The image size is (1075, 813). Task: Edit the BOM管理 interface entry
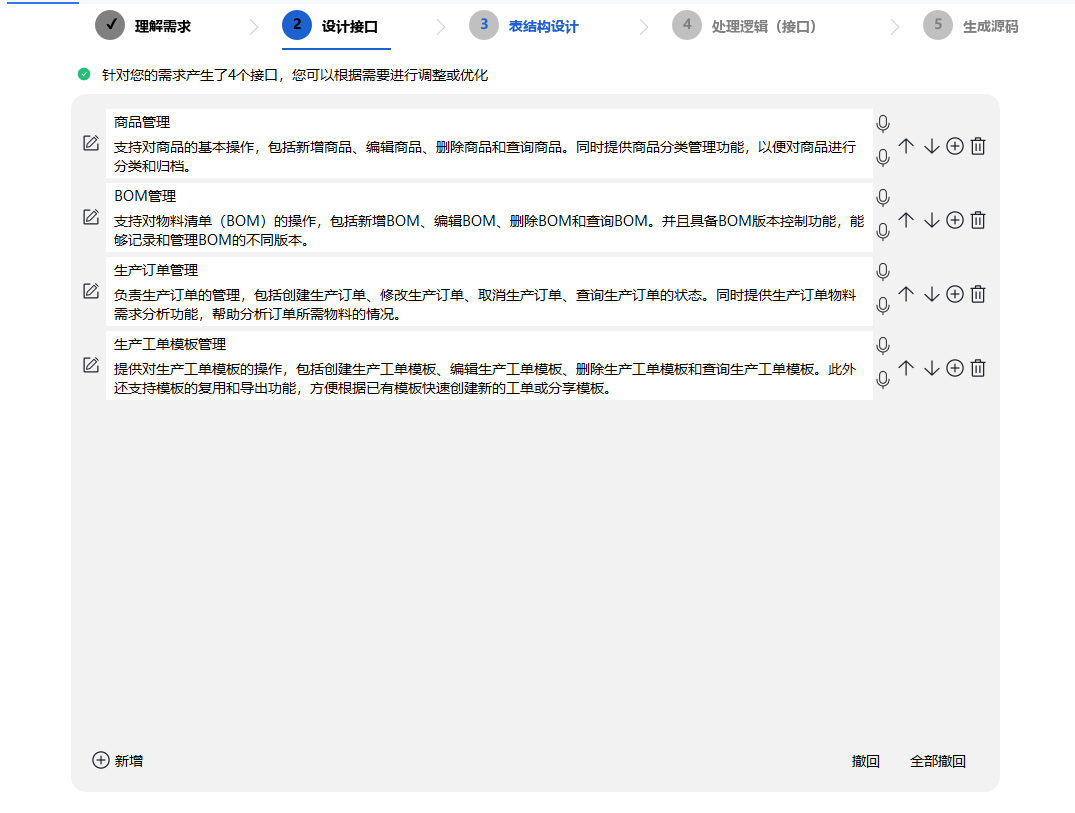coord(91,217)
